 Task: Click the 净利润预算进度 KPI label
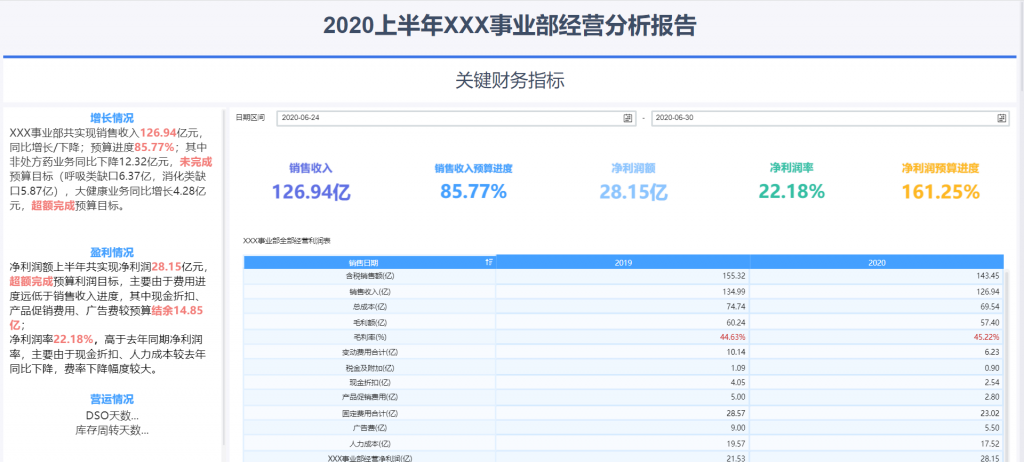[940, 168]
